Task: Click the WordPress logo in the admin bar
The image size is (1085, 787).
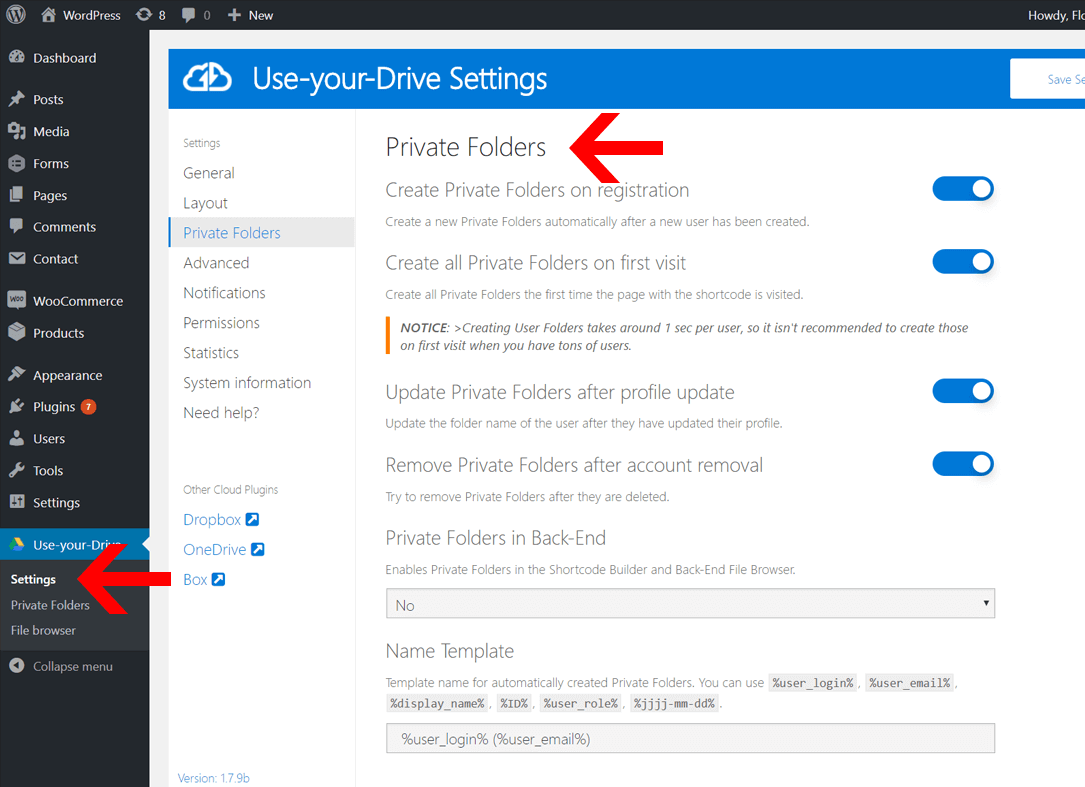Action: tap(16, 15)
